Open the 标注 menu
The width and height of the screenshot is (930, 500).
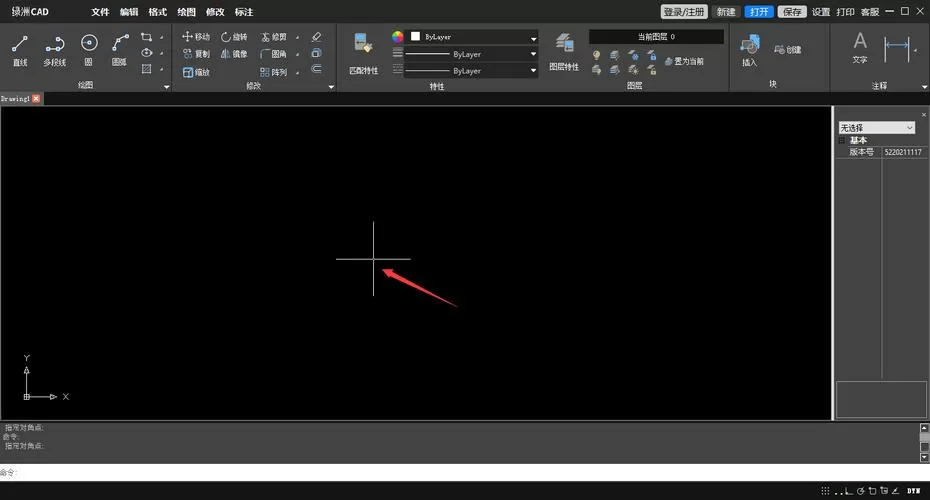(244, 12)
